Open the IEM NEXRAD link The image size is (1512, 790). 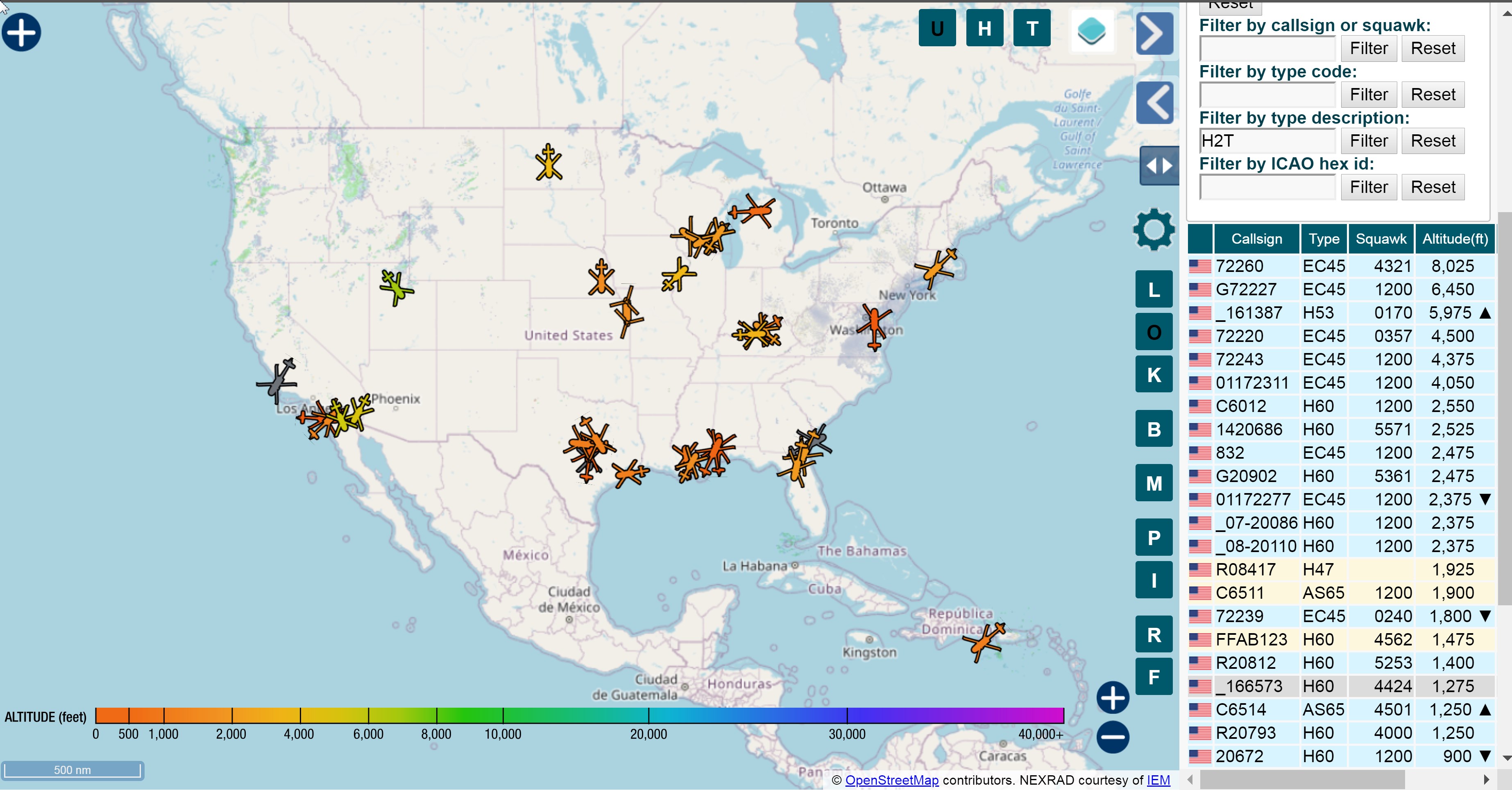click(1158, 780)
